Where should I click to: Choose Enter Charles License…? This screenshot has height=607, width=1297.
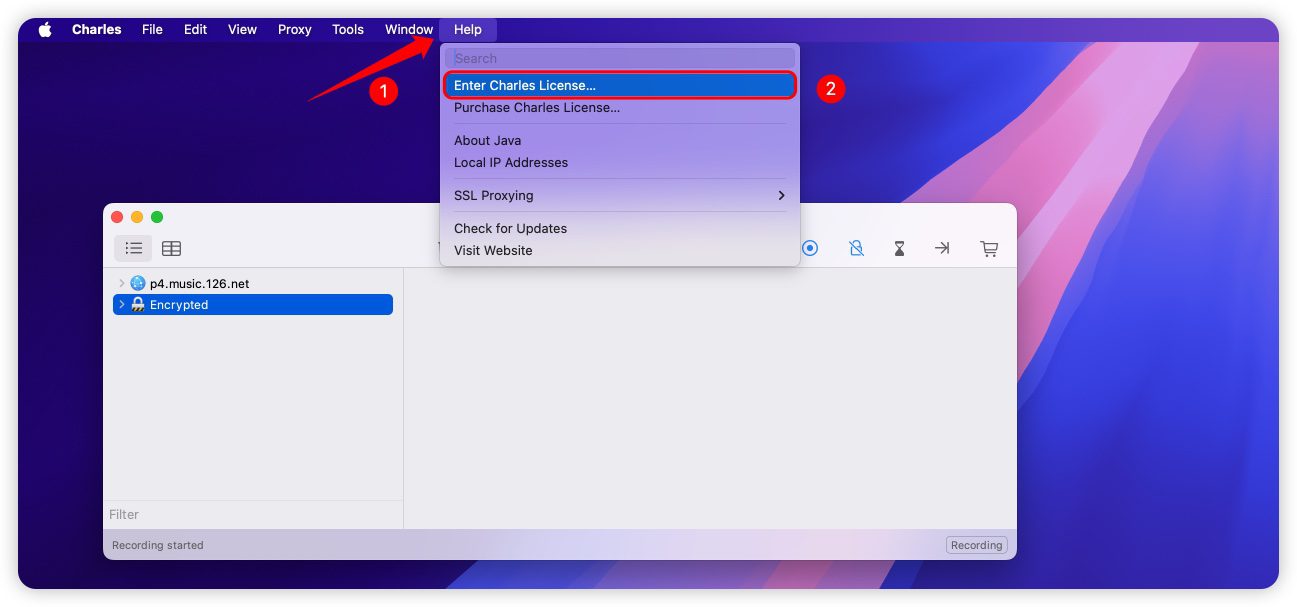click(x=620, y=85)
